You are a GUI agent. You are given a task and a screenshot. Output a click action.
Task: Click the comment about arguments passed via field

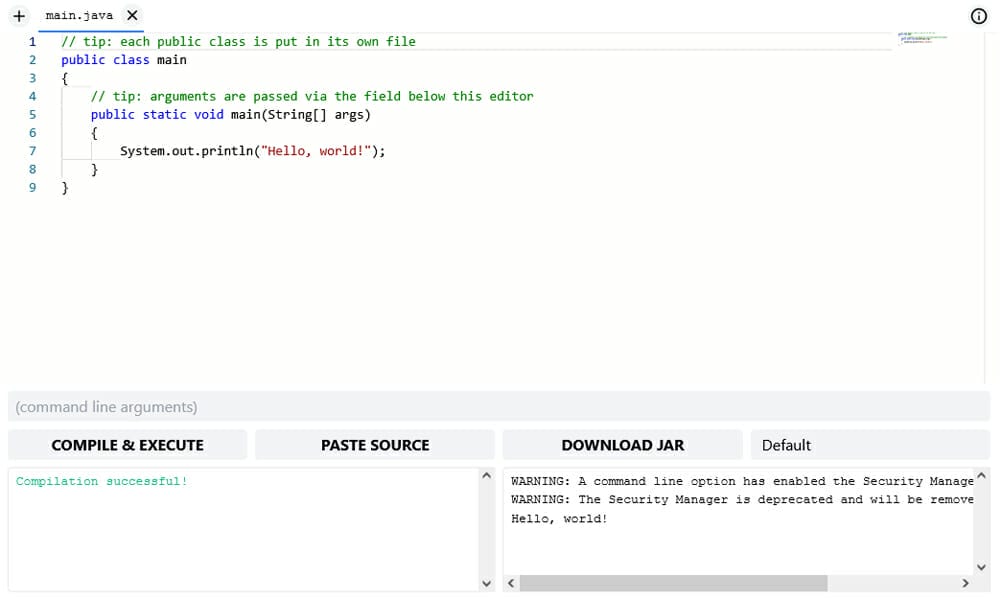click(312, 96)
